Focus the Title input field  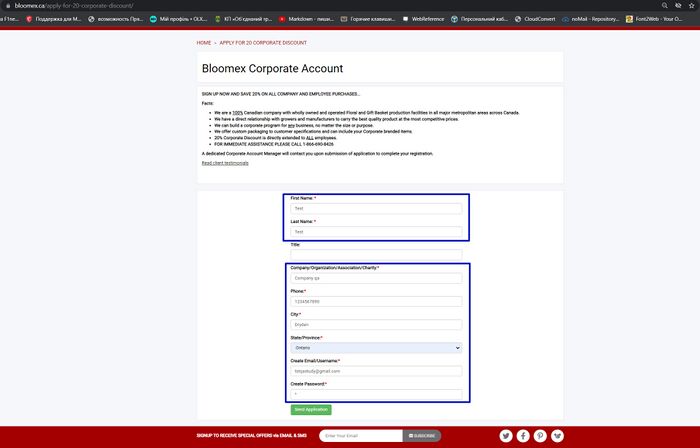376,255
